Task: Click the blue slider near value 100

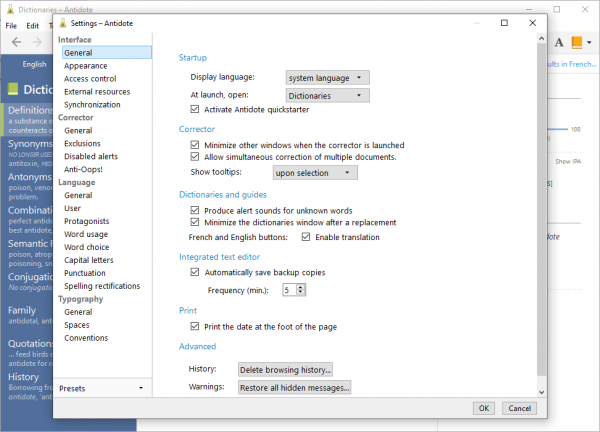Action: pos(558,129)
